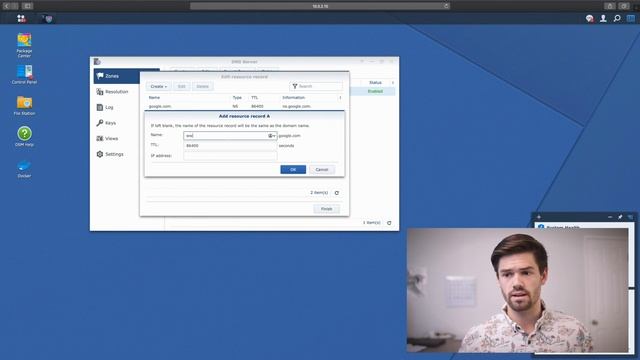The height and width of the screenshot is (360, 640).
Task: Click the browser back arrow
Action: tap(6, 6)
